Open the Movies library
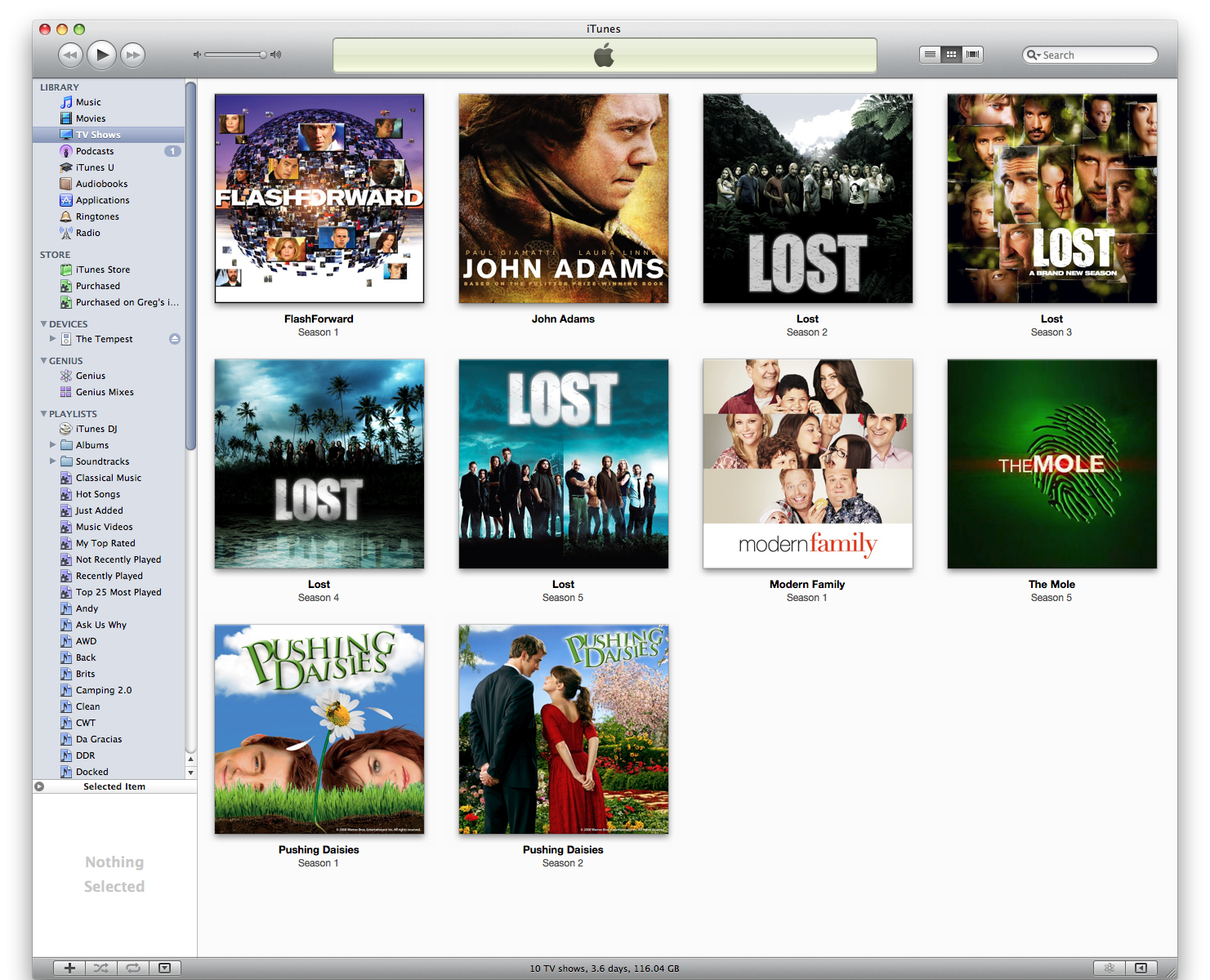 click(x=109, y=118)
